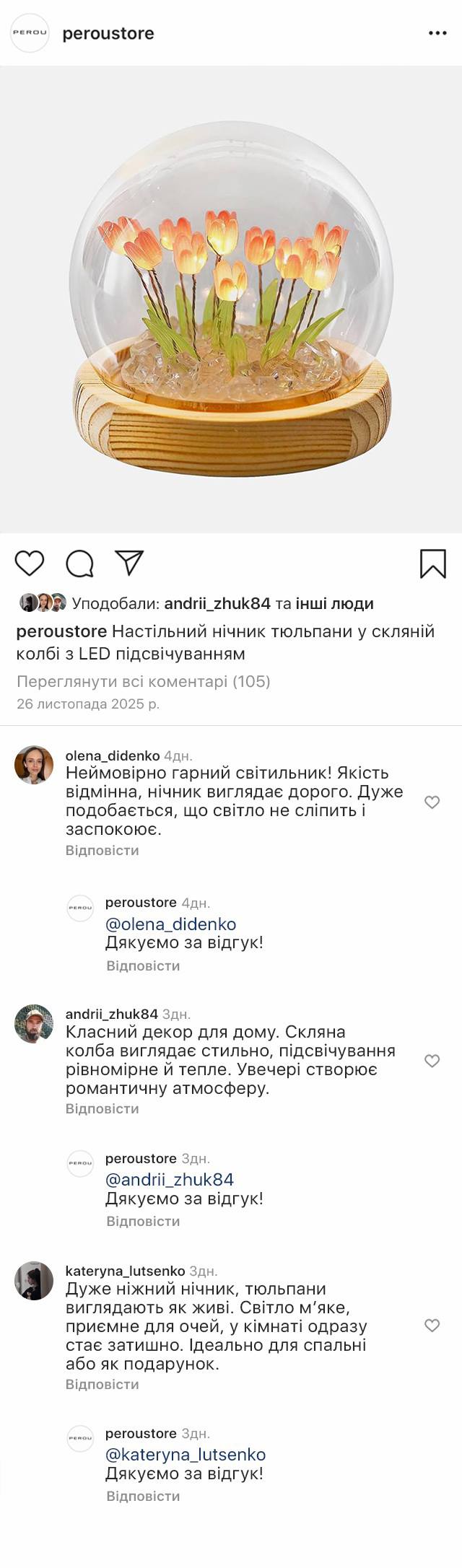The height and width of the screenshot is (1568, 462).
Task: Open olena_didenko's profile avatar
Action: click(34, 765)
